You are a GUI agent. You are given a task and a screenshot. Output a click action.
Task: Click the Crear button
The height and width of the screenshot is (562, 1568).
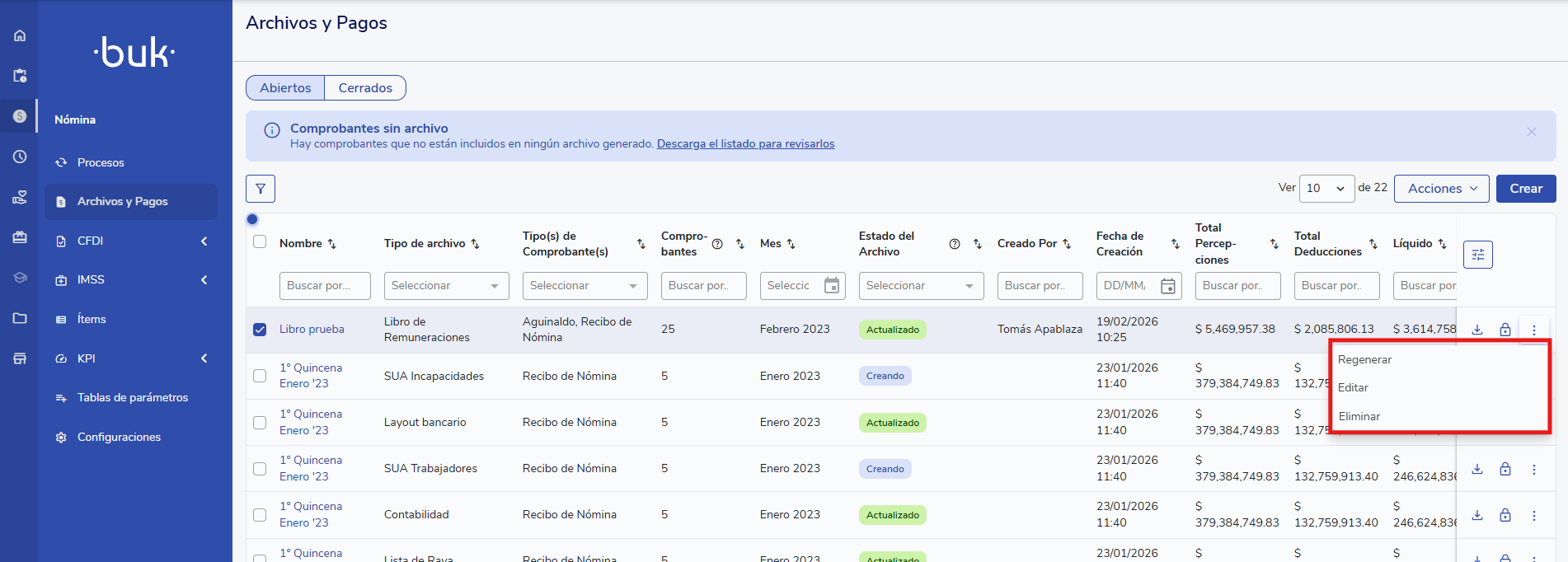(x=1525, y=189)
